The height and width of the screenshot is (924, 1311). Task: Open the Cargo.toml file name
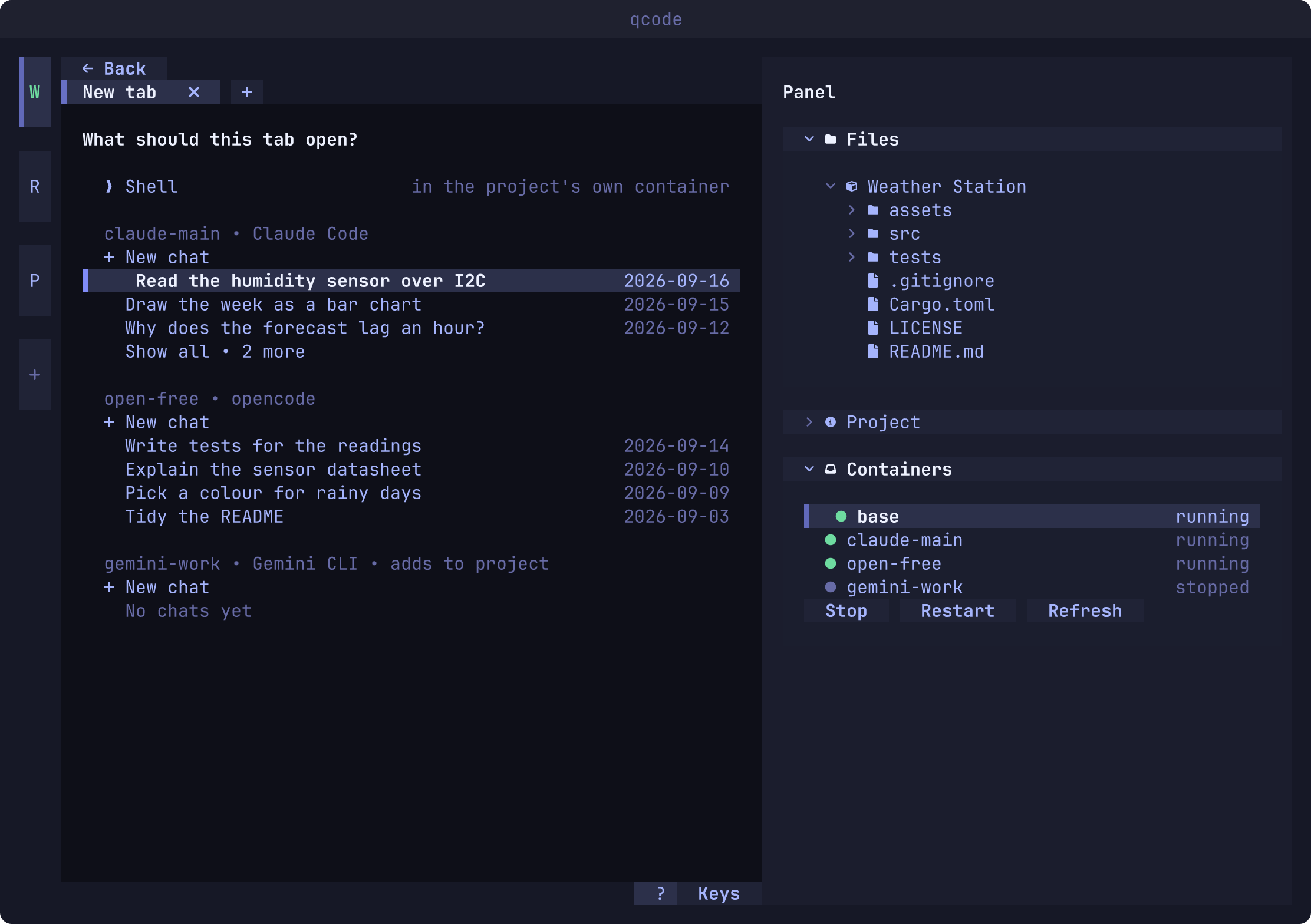(942, 304)
